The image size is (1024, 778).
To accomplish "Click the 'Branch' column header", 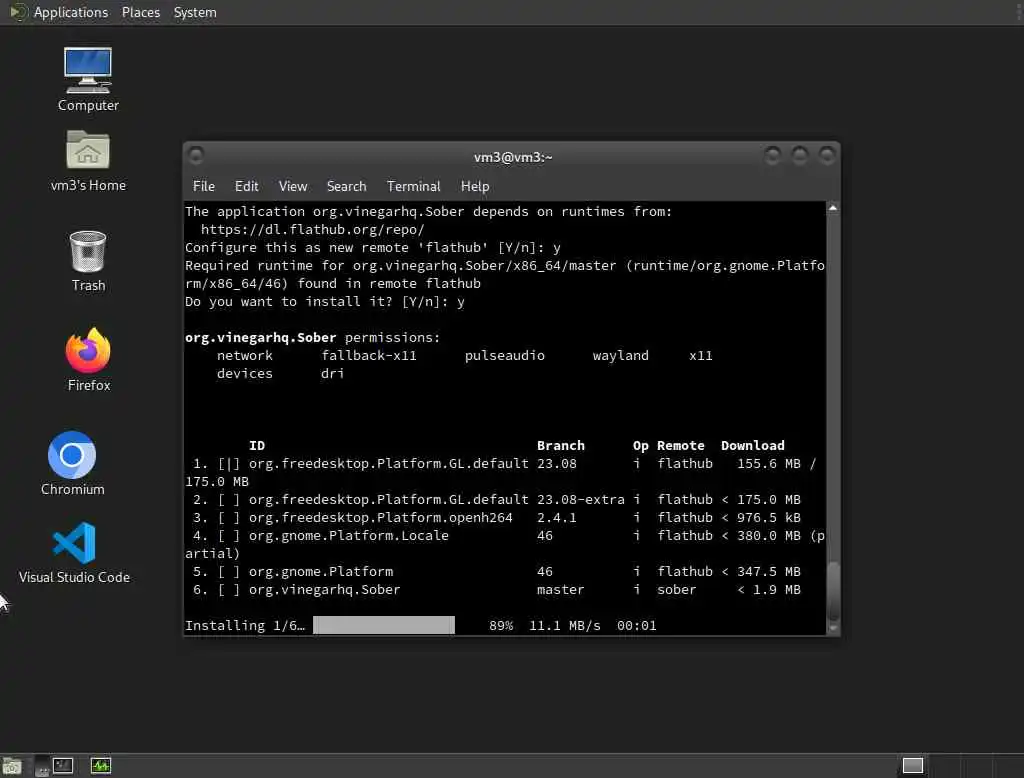I will pos(560,446).
